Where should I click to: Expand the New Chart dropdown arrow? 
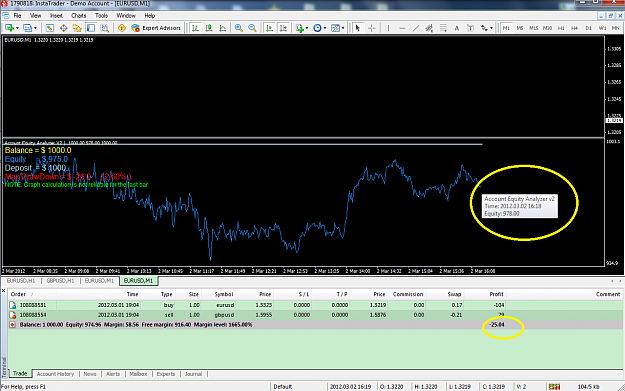pyautogui.click(x=17, y=28)
